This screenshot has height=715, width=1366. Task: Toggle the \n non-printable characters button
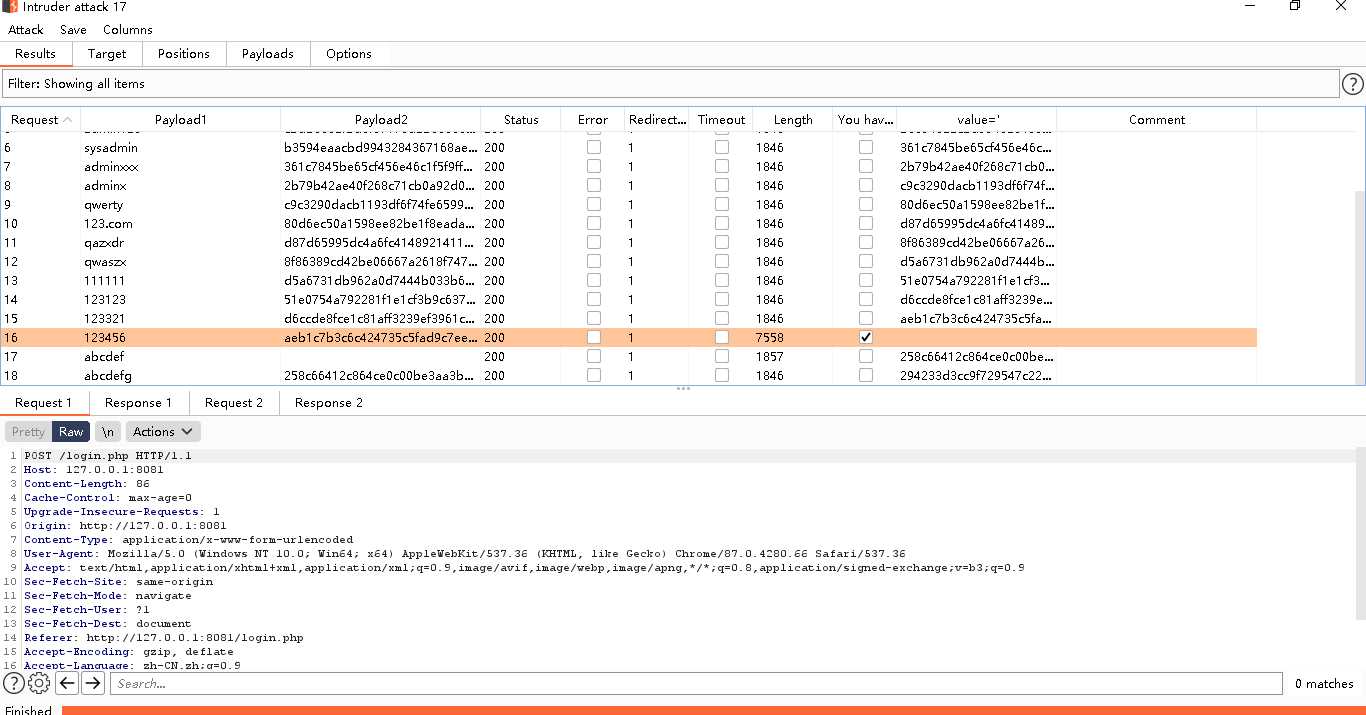point(109,432)
